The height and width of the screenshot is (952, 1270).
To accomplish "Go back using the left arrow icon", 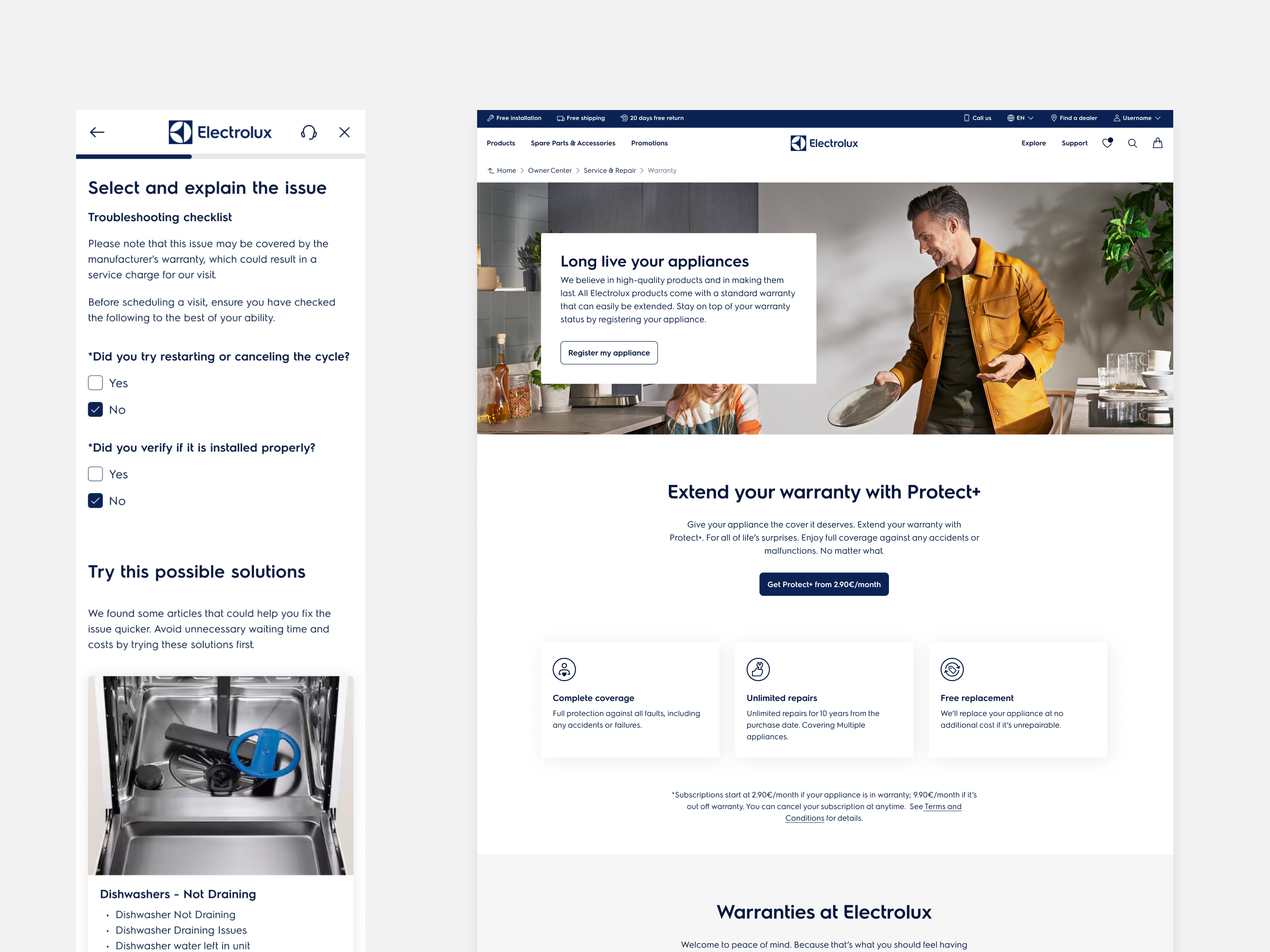I will pos(97,133).
